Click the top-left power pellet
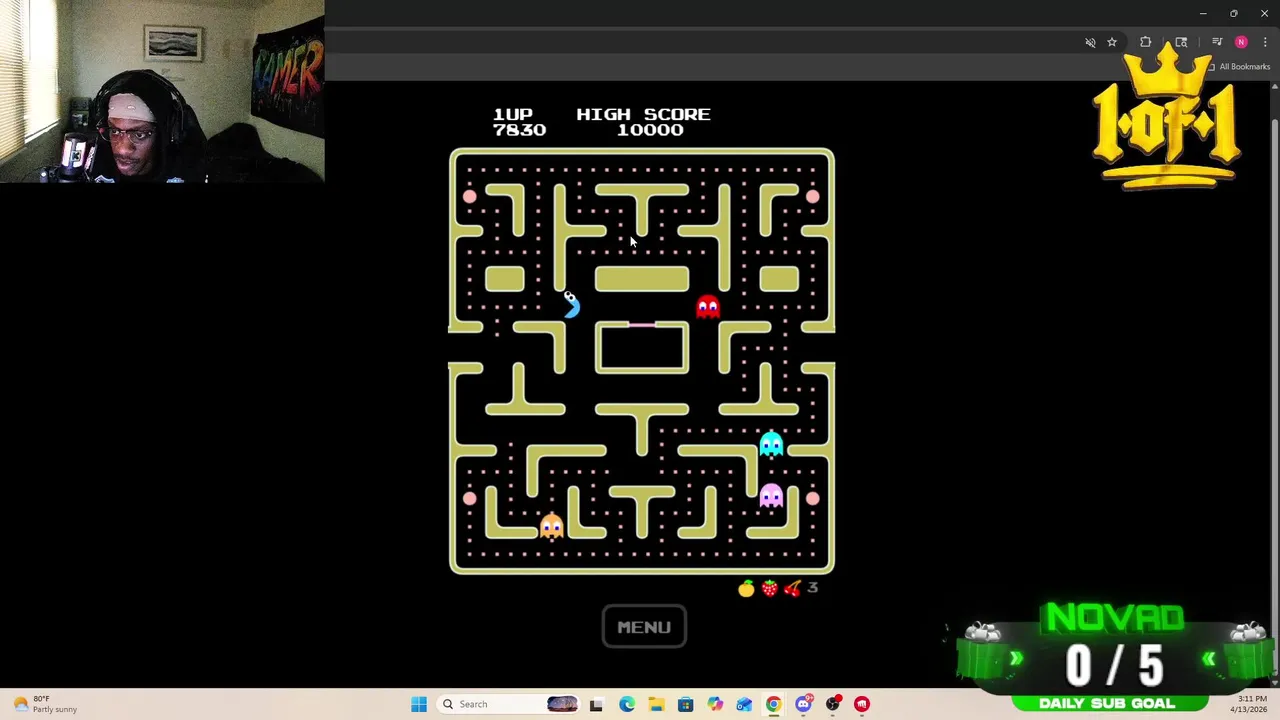This screenshot has height=720, width=1280. 470,197
